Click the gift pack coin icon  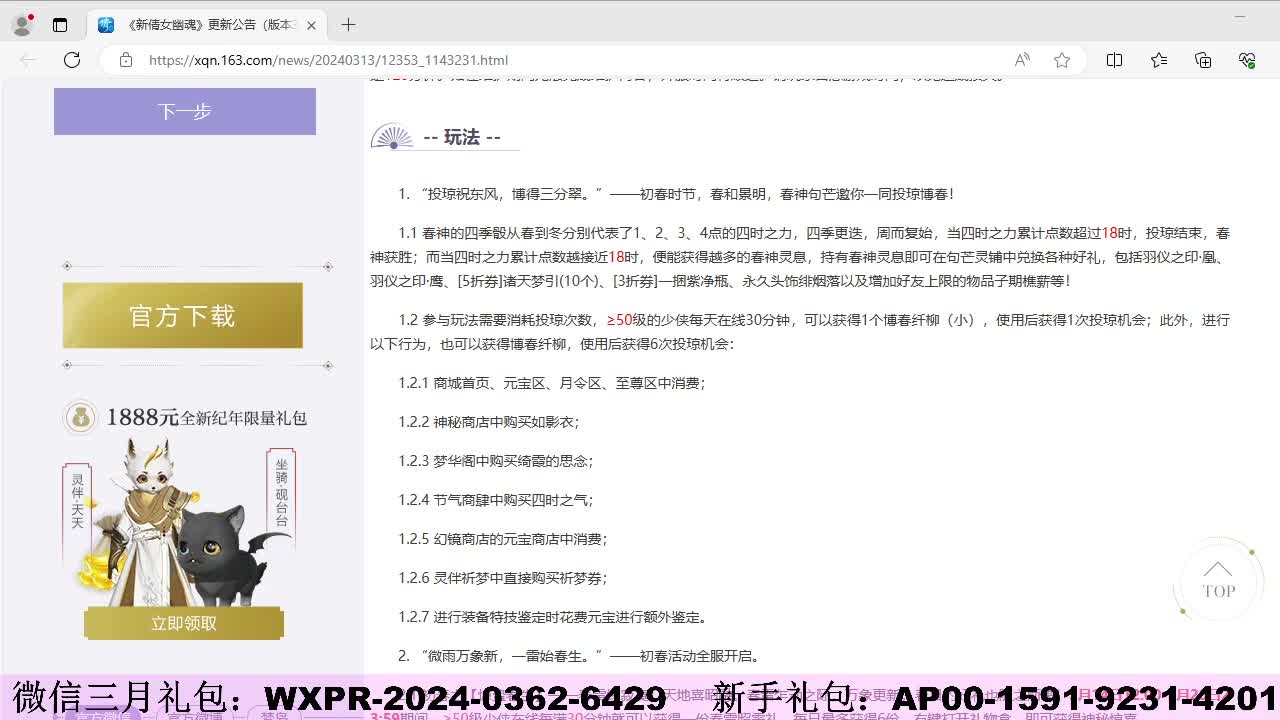80,417
